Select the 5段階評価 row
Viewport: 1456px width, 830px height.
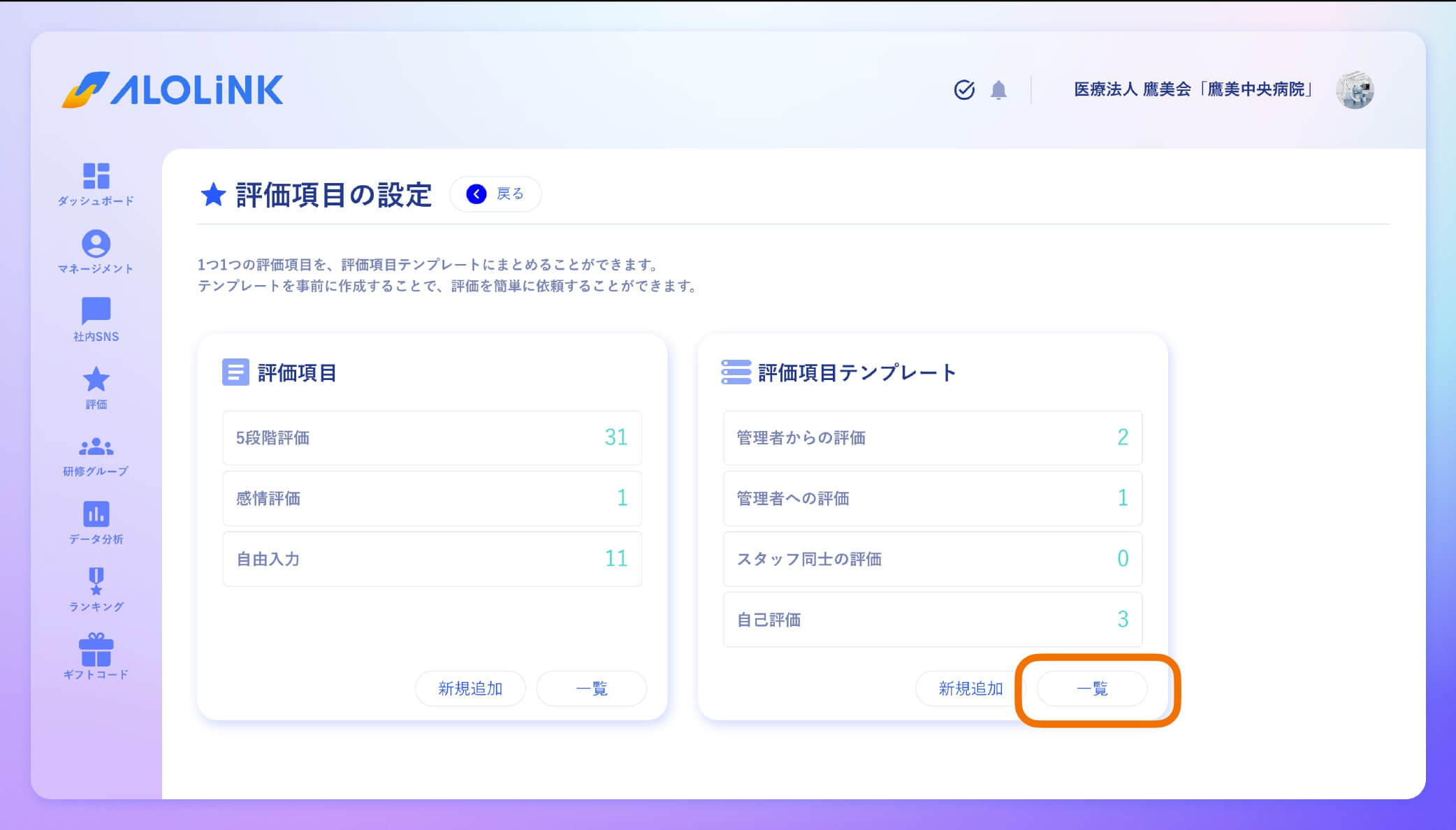pos(432,438)
